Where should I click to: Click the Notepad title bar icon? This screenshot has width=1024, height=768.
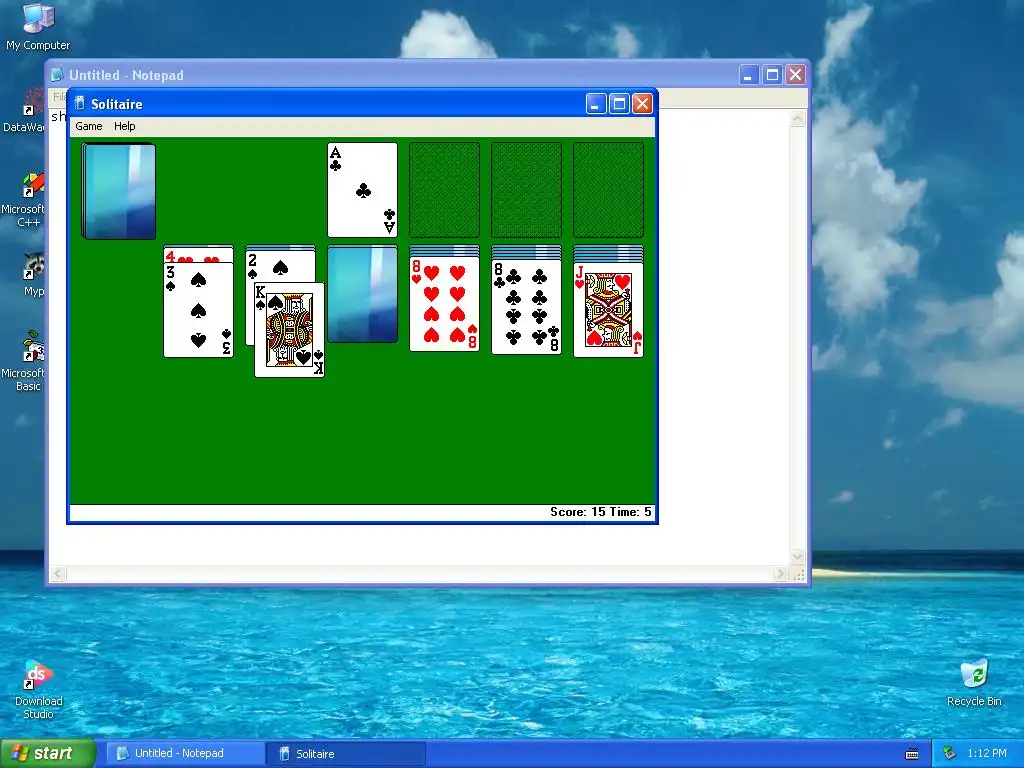coord(57,74)
